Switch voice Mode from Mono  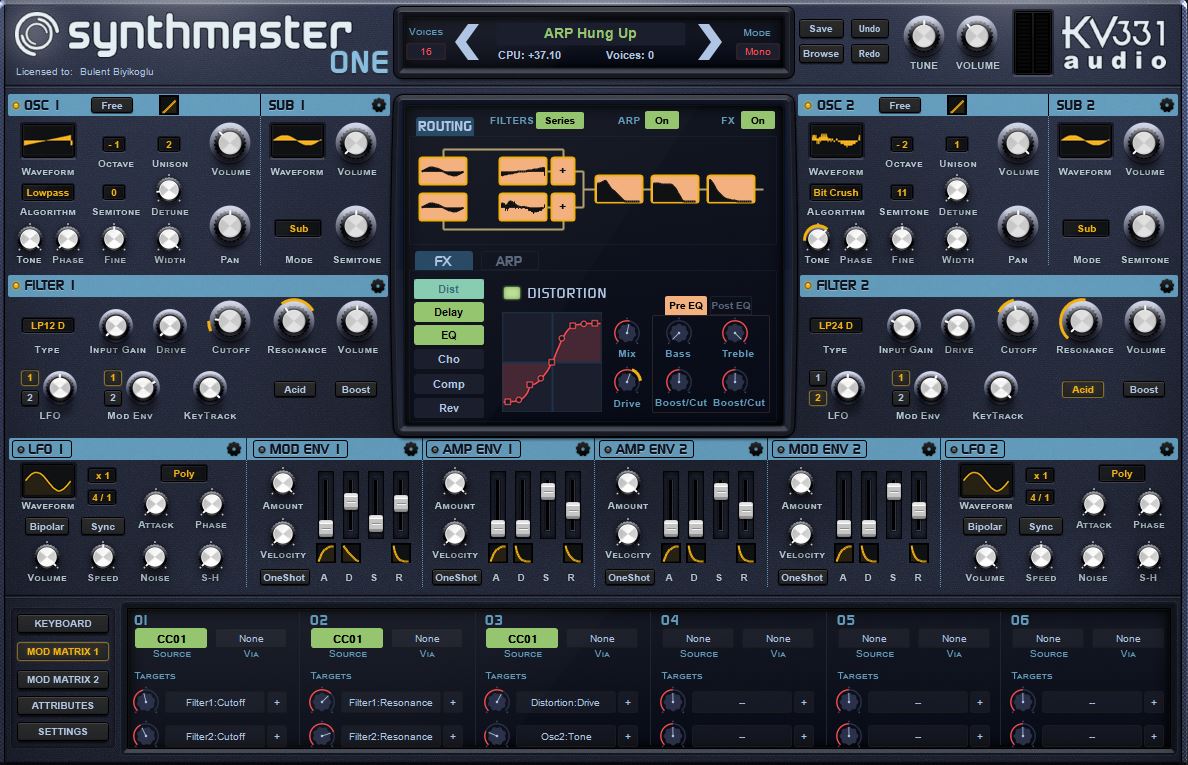point(758,49)
